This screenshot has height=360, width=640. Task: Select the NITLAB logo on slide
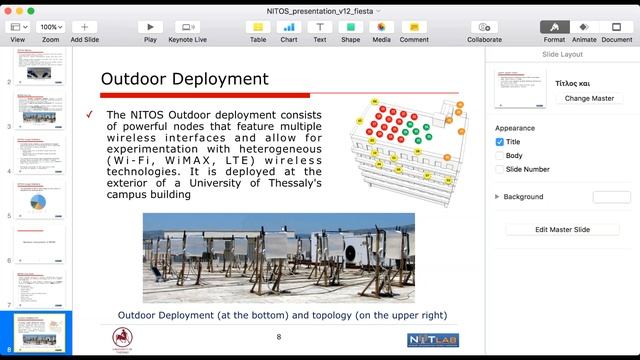click(x=433, y=340)
